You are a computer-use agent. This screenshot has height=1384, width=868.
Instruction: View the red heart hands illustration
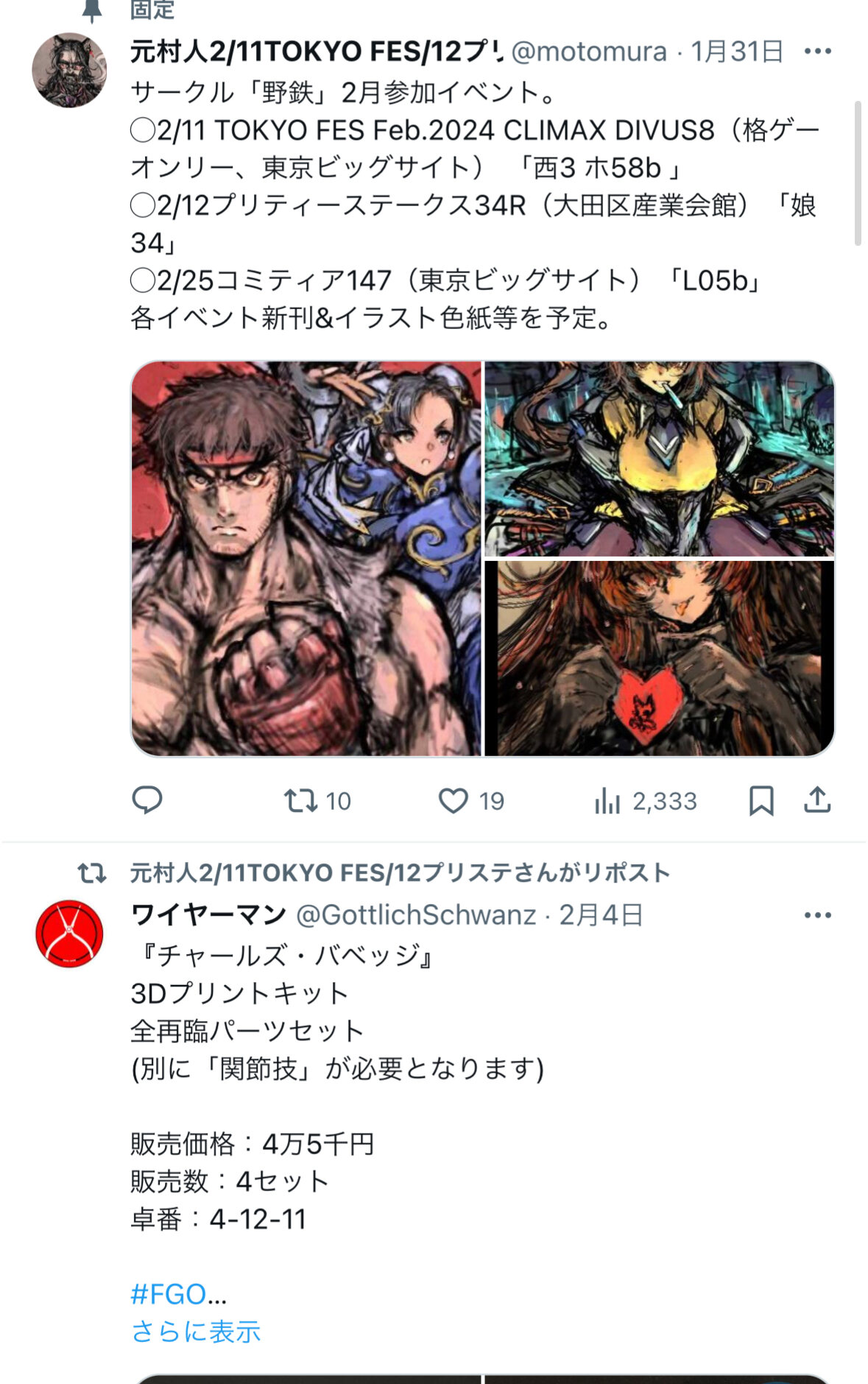tap(659, 658)
